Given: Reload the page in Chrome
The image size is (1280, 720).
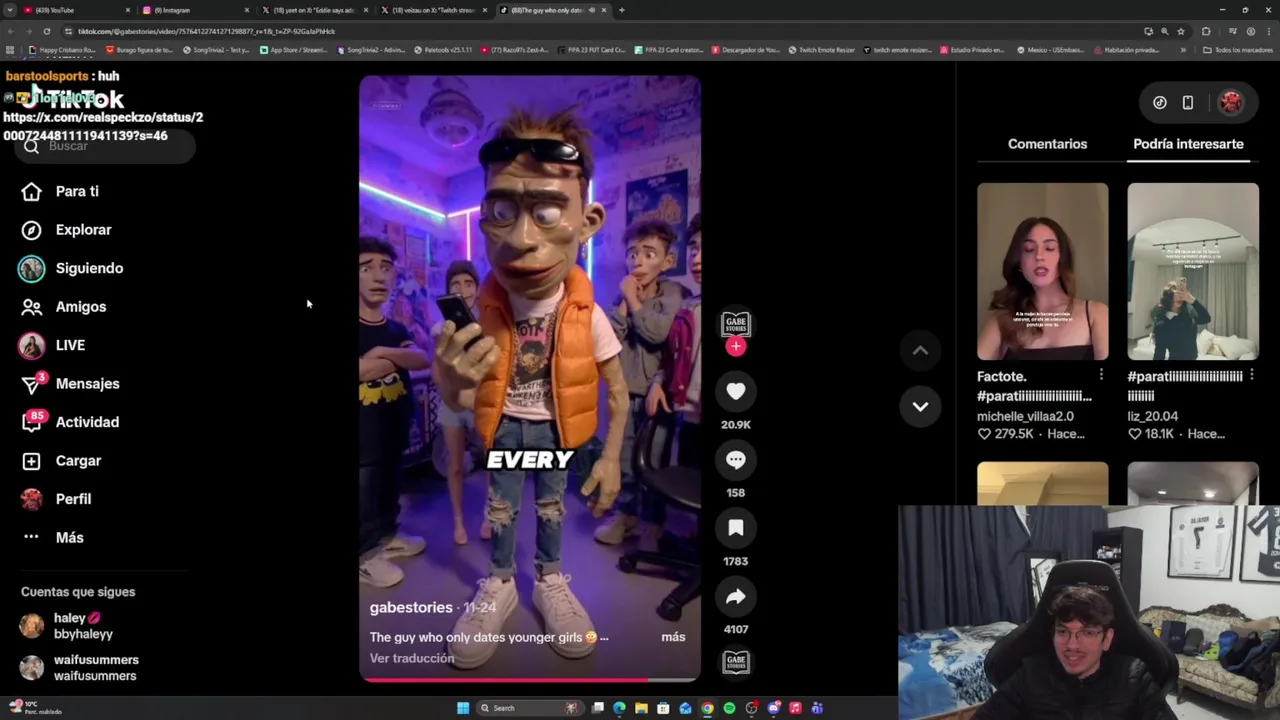Looking at the screenshot, I should tap(46, 31).
